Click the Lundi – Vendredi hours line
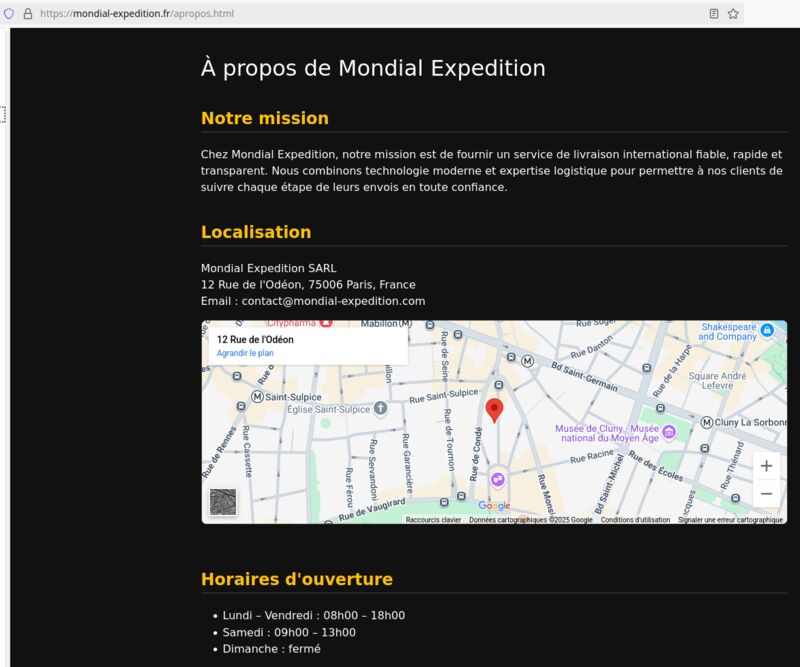The width and height of the screenshot is (800, 667). tap(313, 615)
